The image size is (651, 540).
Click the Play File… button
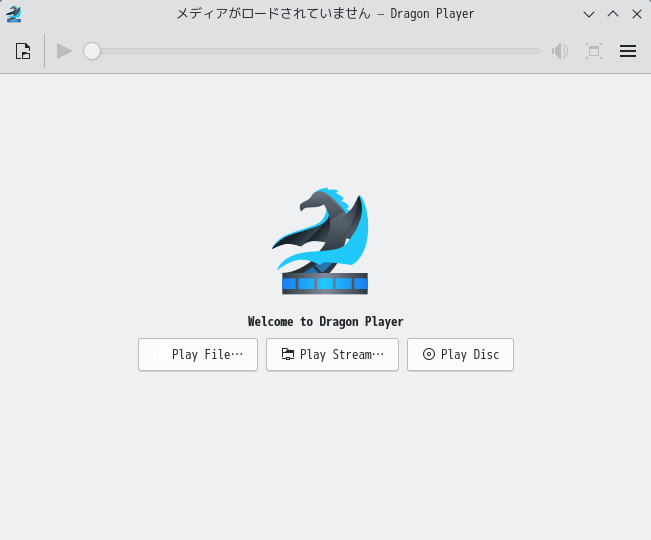pyautogui.click(x=198, y=354)
